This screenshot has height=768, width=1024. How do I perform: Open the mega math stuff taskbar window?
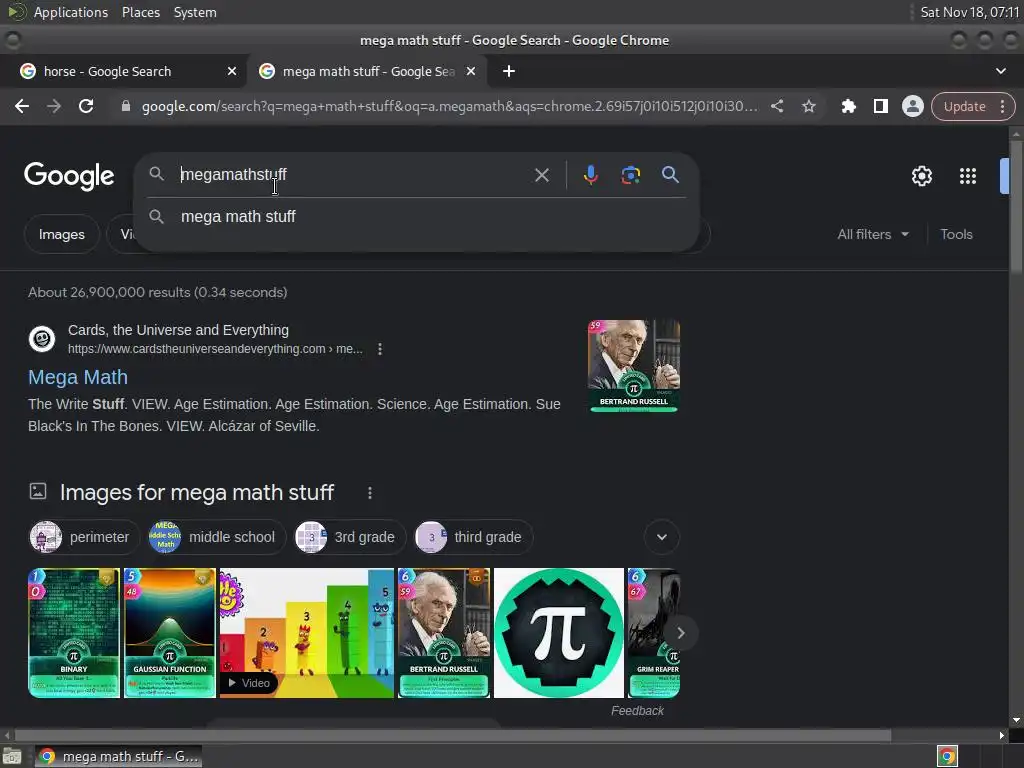tap(118, 756)
